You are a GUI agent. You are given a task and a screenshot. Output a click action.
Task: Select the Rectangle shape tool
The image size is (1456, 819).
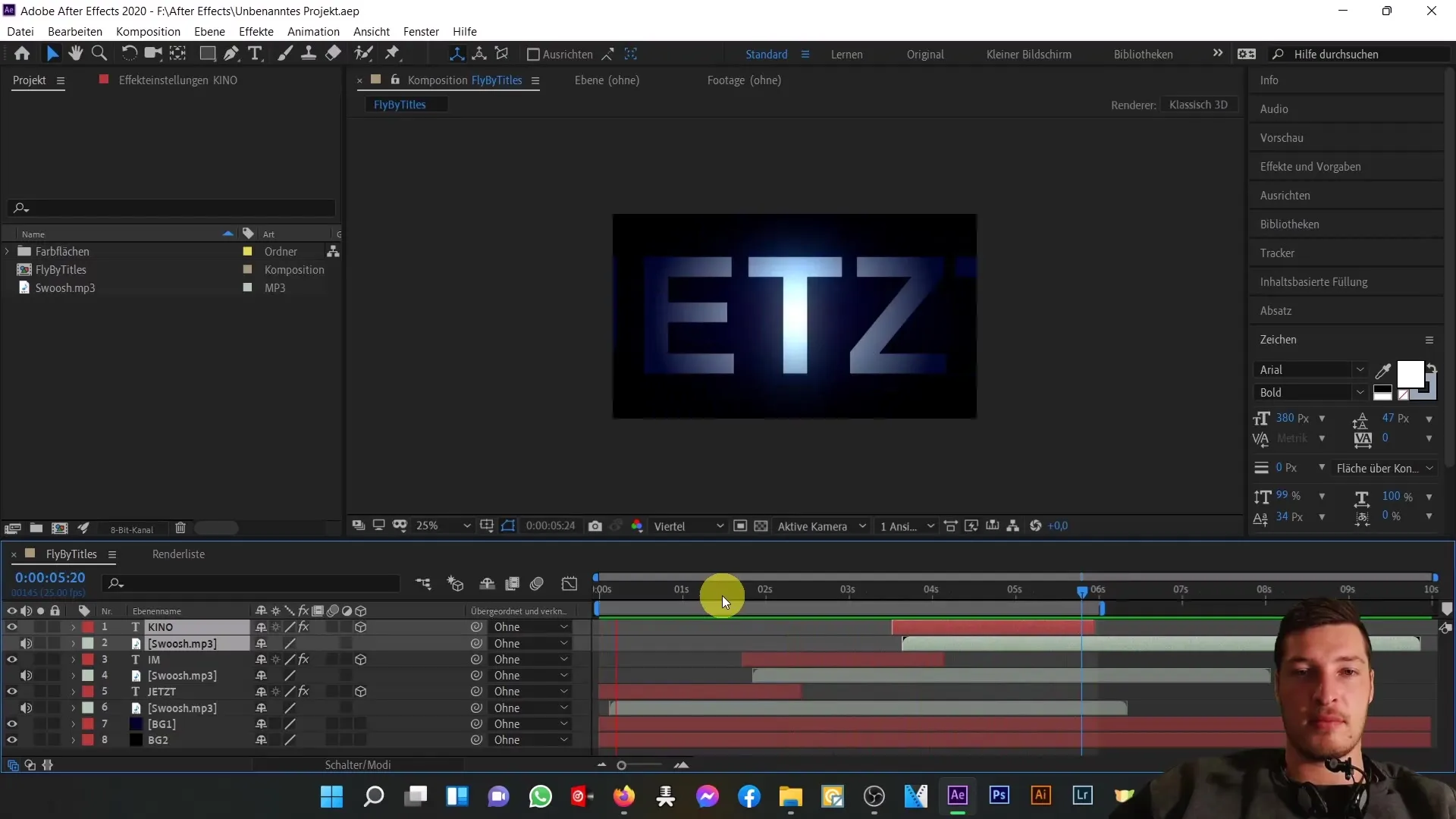click(x=207, y=54)
